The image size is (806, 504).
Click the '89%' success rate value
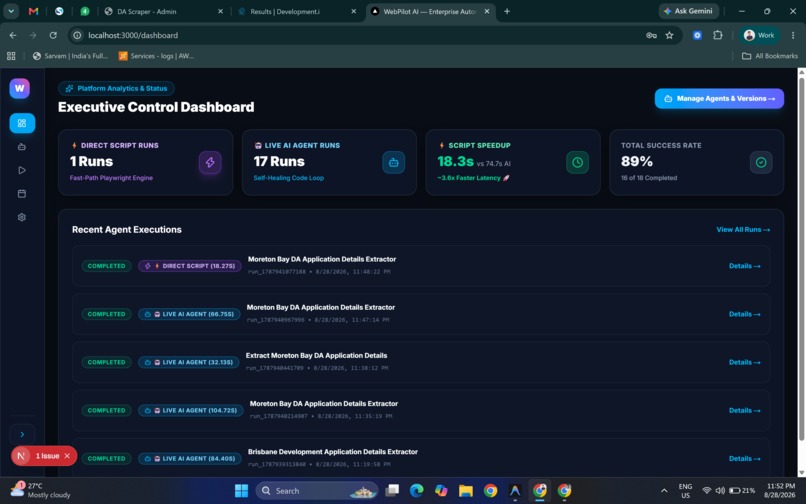[637, 161]
